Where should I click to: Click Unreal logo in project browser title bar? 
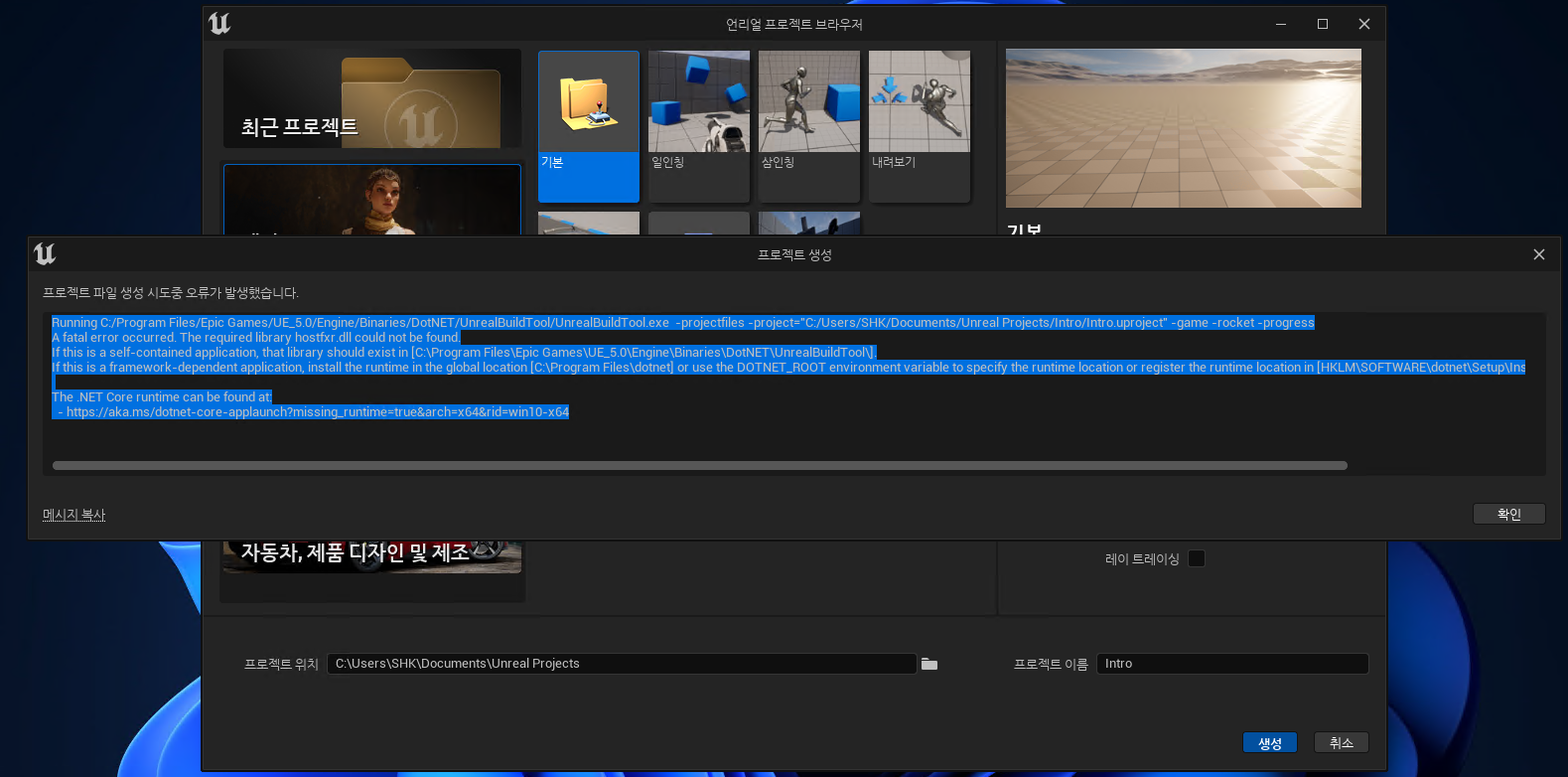point(219,24)
